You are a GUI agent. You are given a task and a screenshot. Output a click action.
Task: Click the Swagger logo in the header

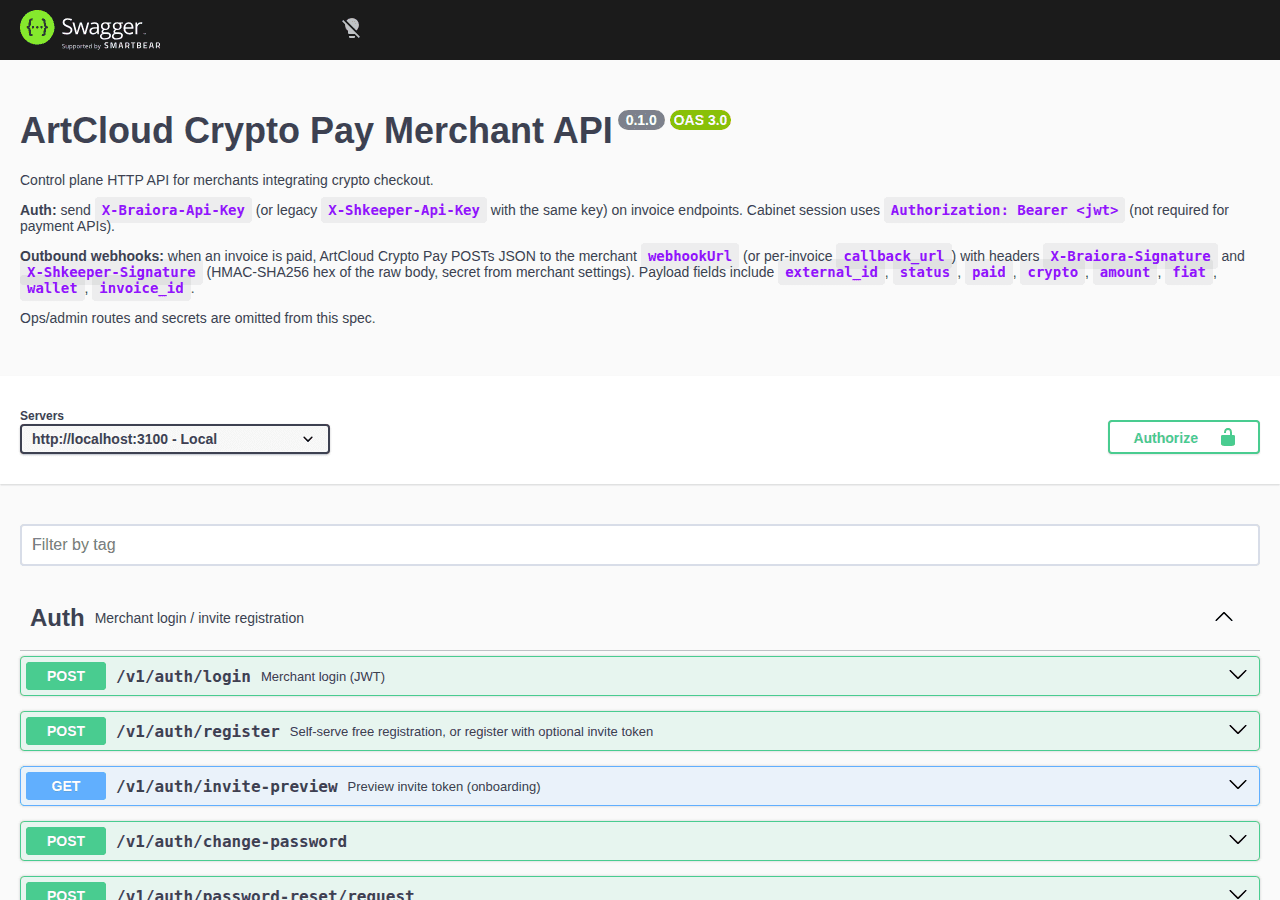90,28
